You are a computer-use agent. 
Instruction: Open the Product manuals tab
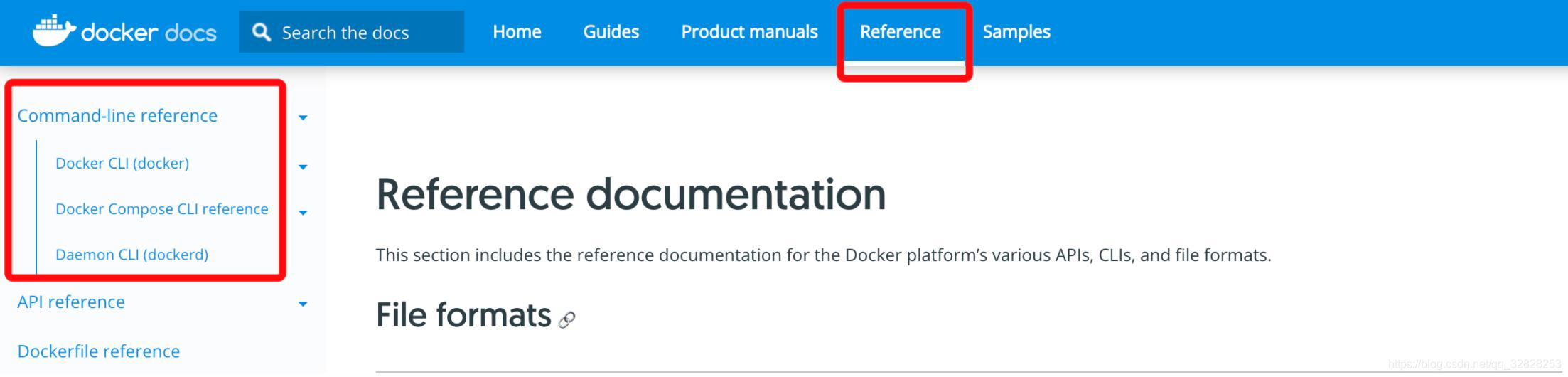749,32
